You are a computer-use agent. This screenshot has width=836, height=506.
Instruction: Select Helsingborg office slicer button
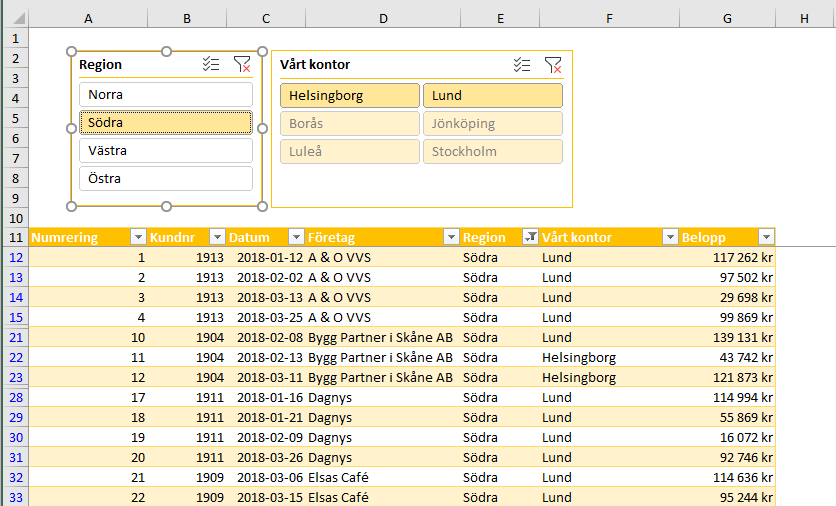350,95
